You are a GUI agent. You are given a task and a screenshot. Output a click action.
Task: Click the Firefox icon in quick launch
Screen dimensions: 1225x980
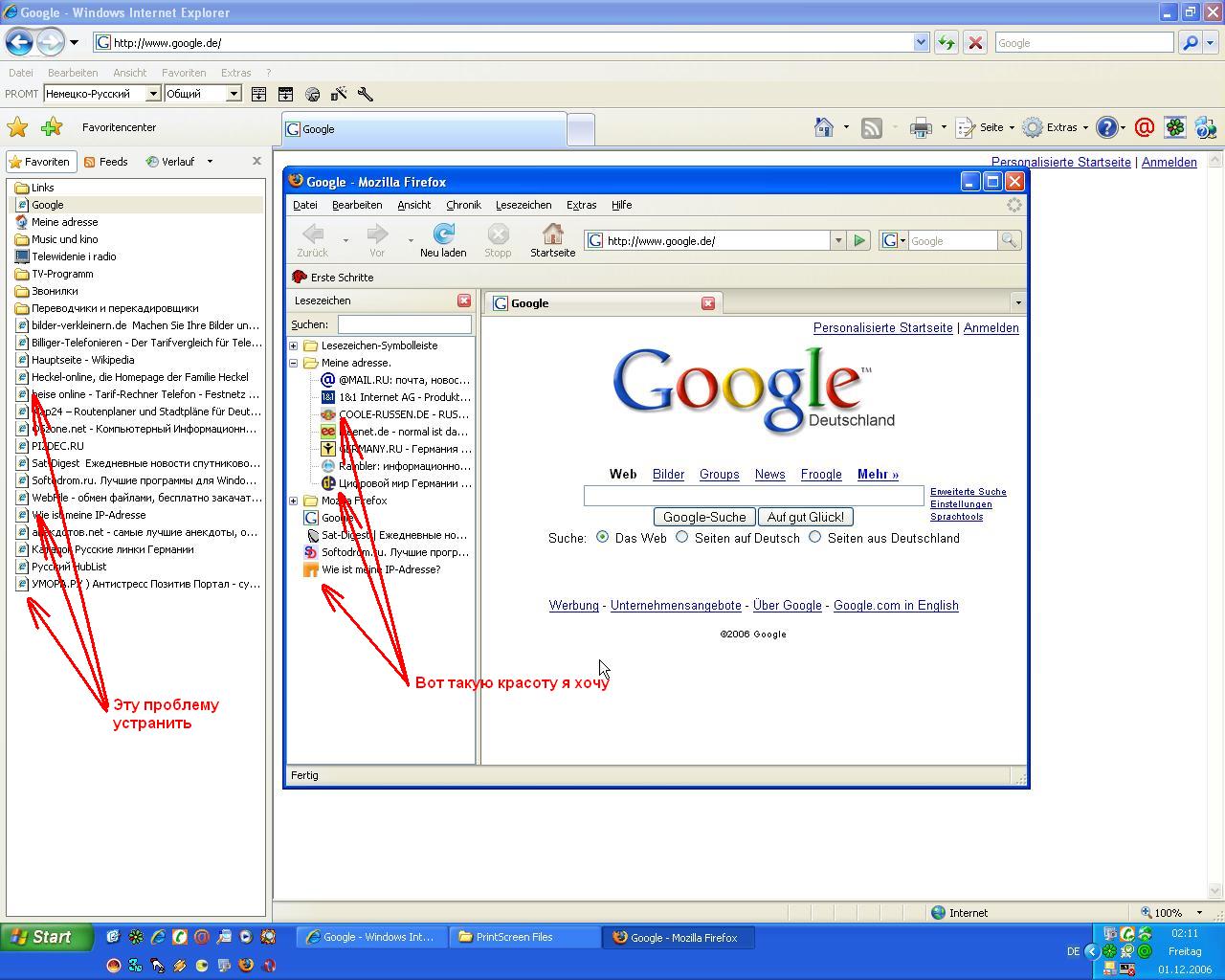point(246,965)
